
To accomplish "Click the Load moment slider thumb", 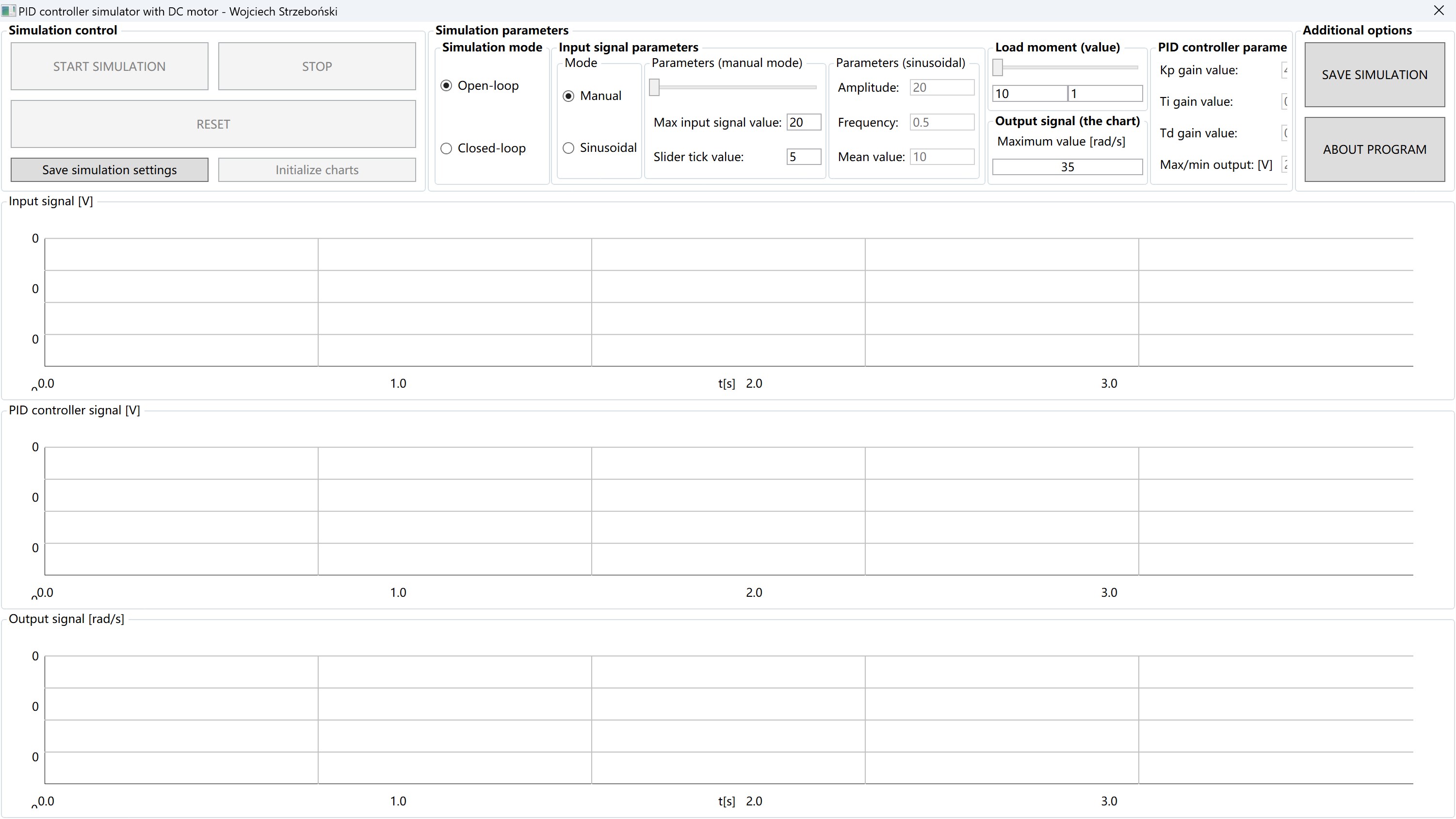I will pos(998,67).
